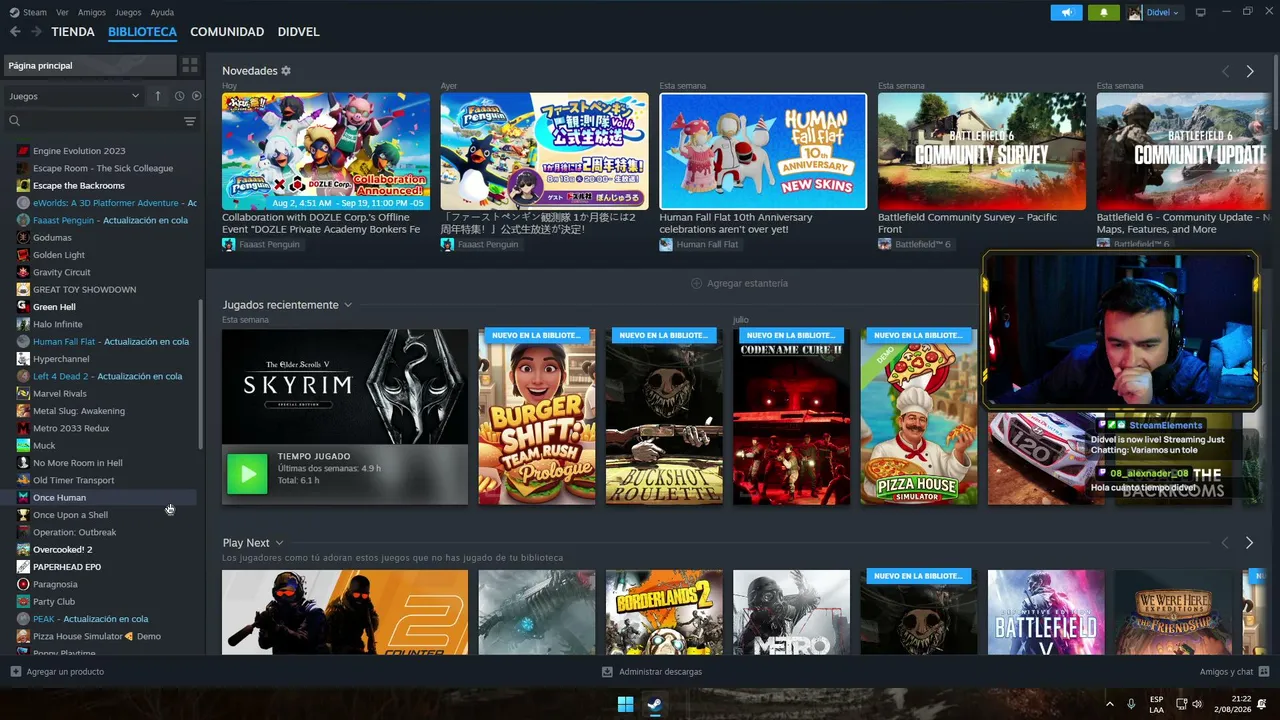Expand Play Next shelf options
Viewport: 1280px width, 720px height.
[279, 543]
